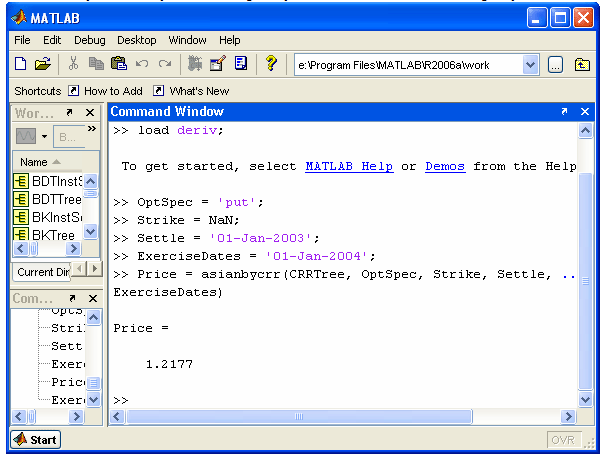Cut selection with the scissors icon

pos(73,64)
